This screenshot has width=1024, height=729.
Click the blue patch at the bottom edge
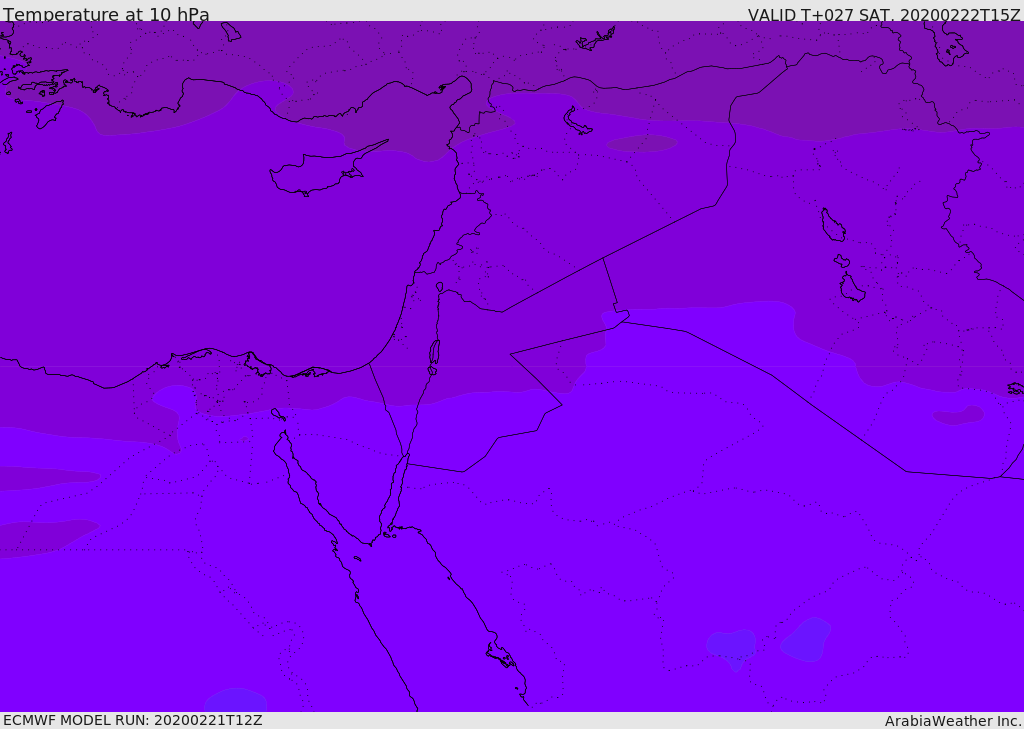[235, 701]
